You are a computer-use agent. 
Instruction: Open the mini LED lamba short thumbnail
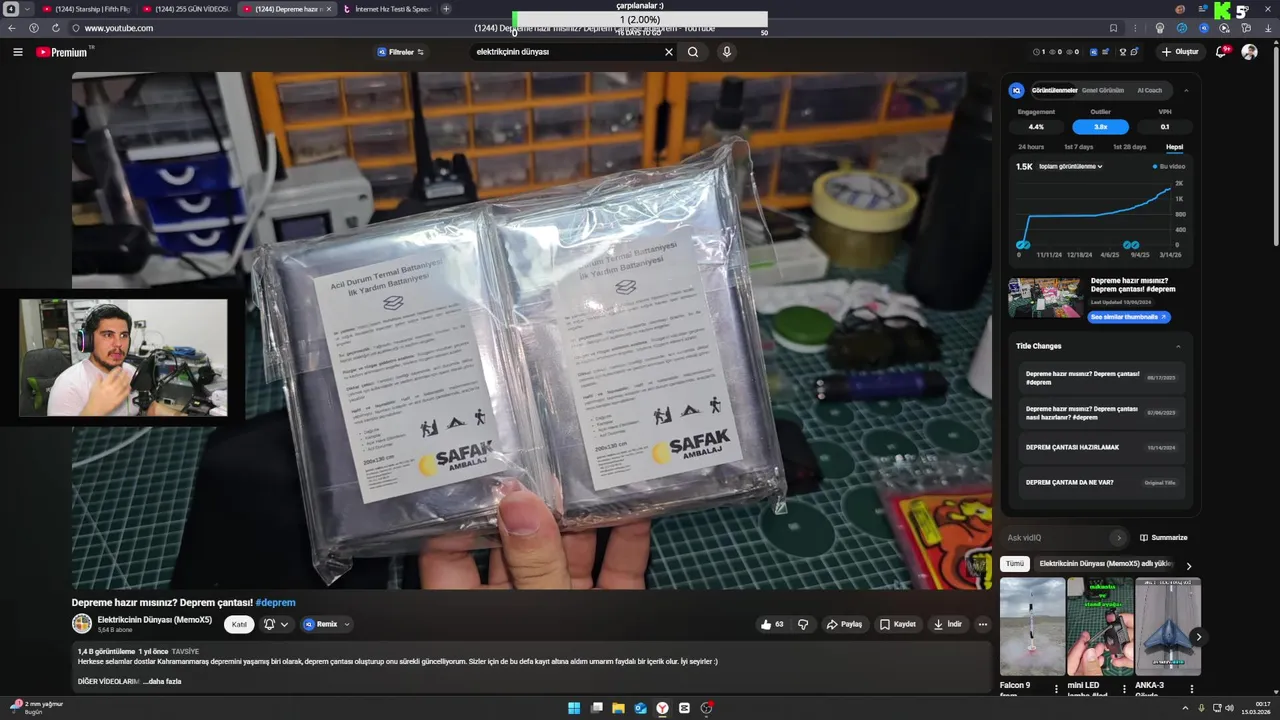(x=1100, y=627)
